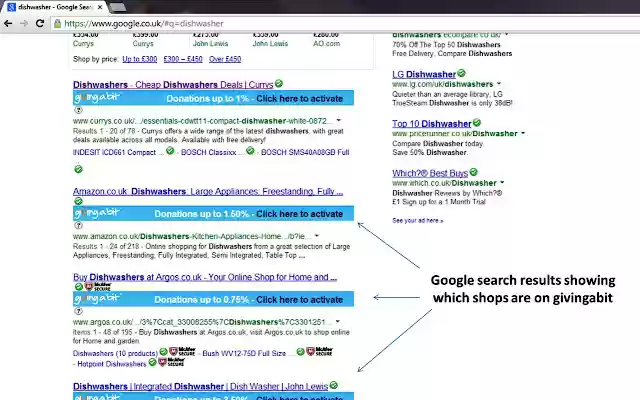Open the Amazon.co.uk Dishwashers Large Appliances result
Viewport: 640px width, 400px height.
(208, 191)
